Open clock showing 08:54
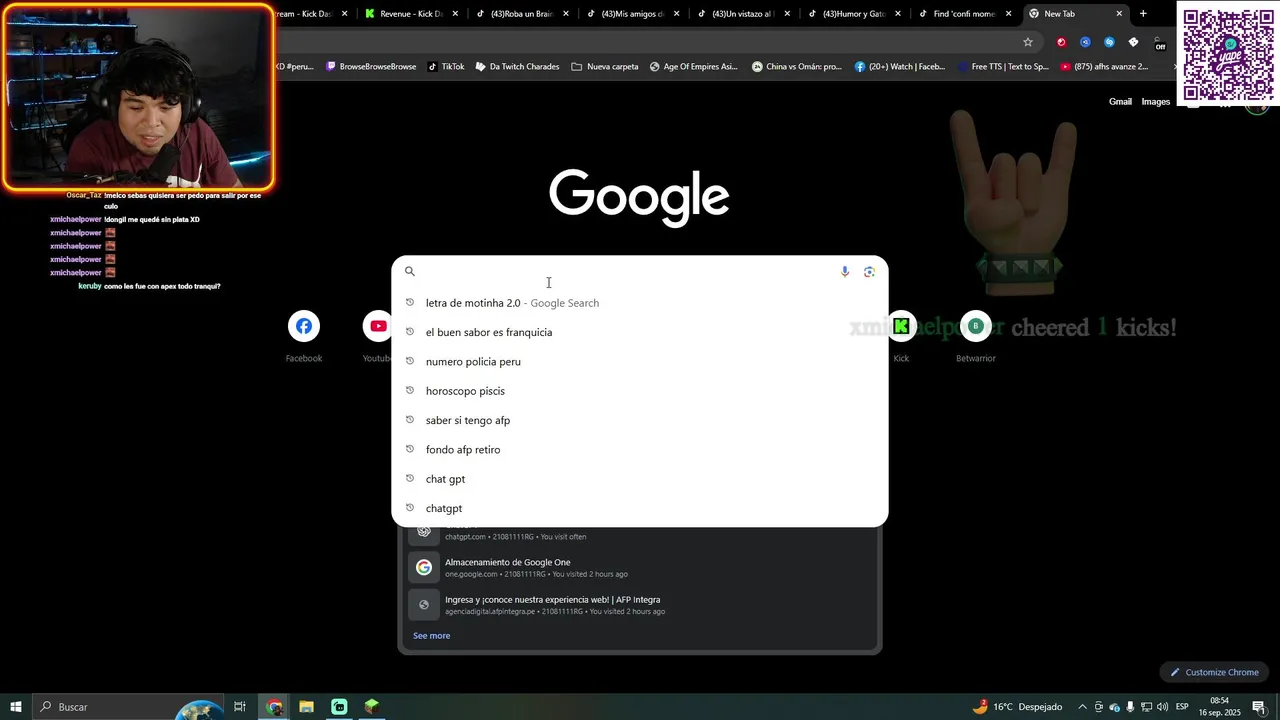 (x=1219, y=707)
